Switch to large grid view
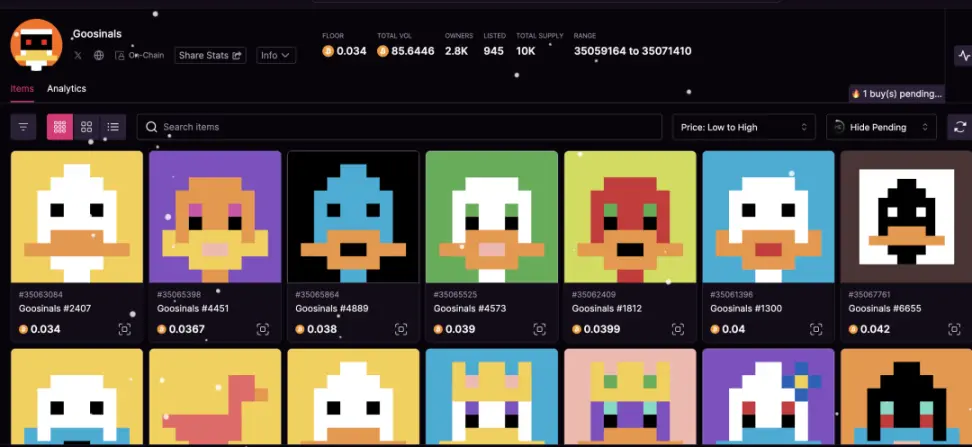This screenshot has height=447, width=972. point(87,127)
